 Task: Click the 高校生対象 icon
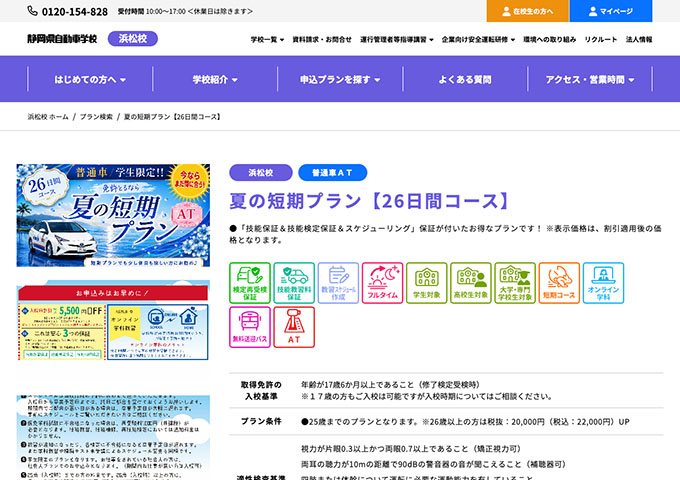(471, 283)
